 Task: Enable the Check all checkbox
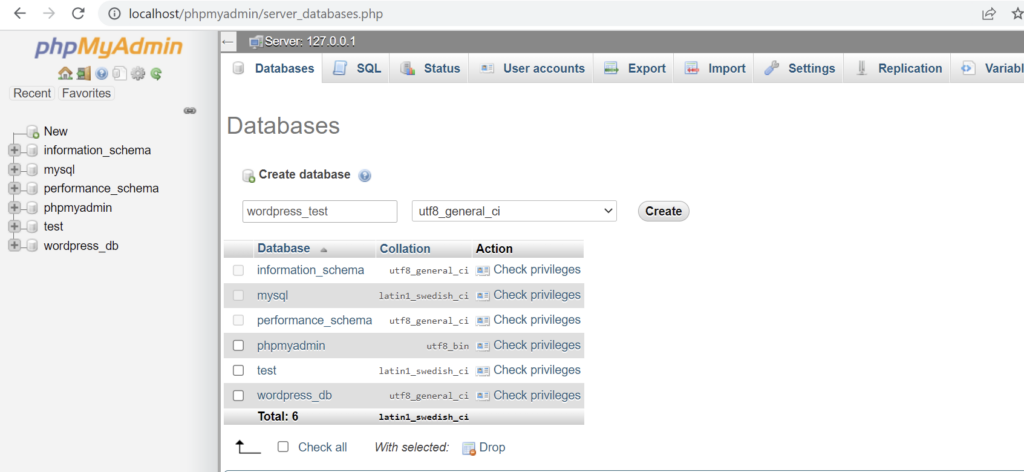coord(283,447)
